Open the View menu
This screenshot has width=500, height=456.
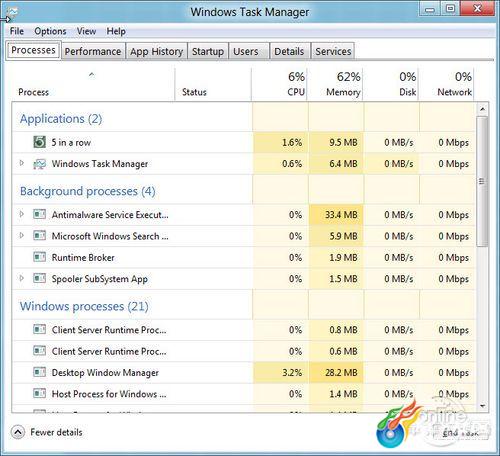coord(86,31)
